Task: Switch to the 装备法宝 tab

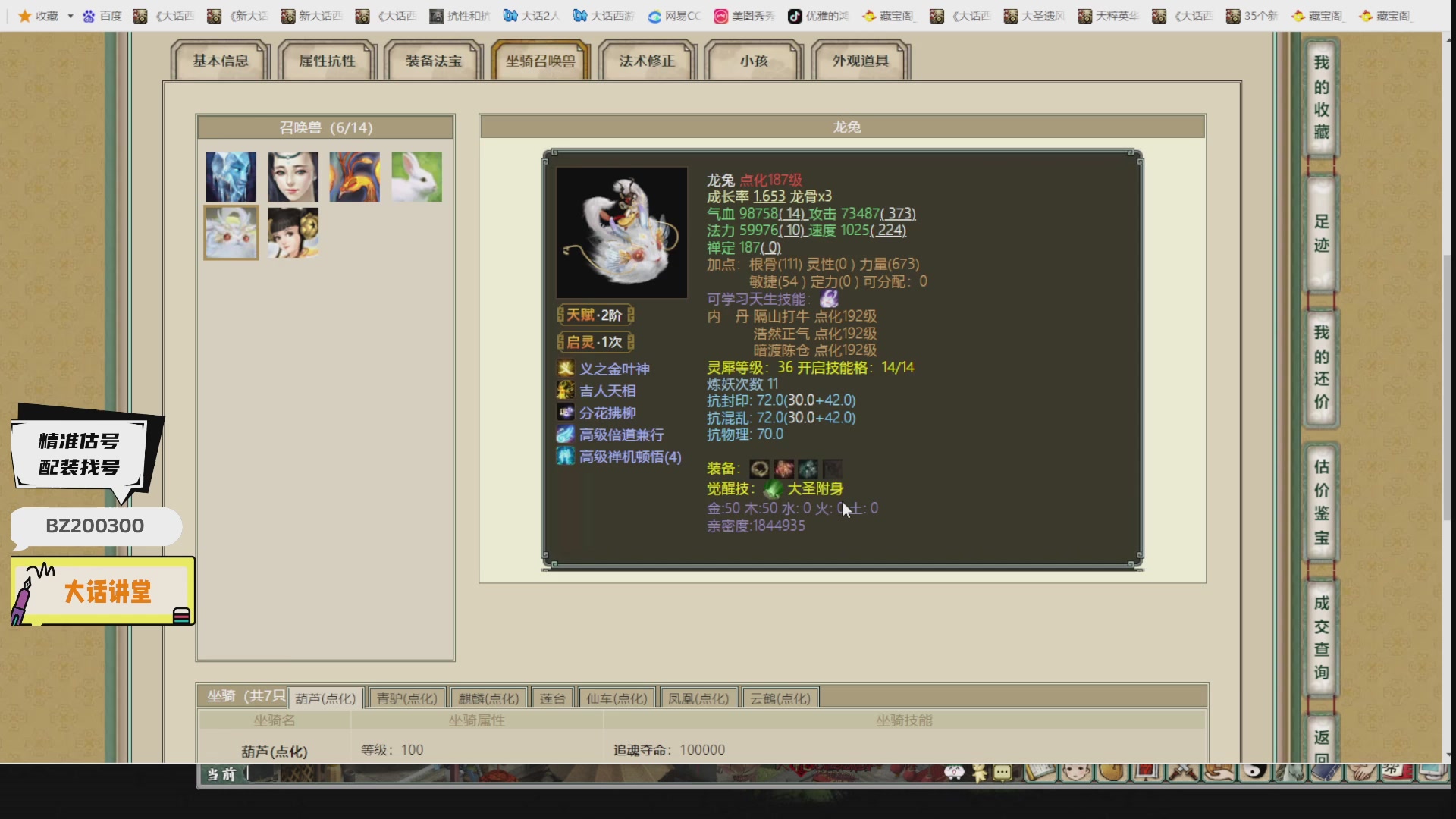Action: tap(434, 61)
